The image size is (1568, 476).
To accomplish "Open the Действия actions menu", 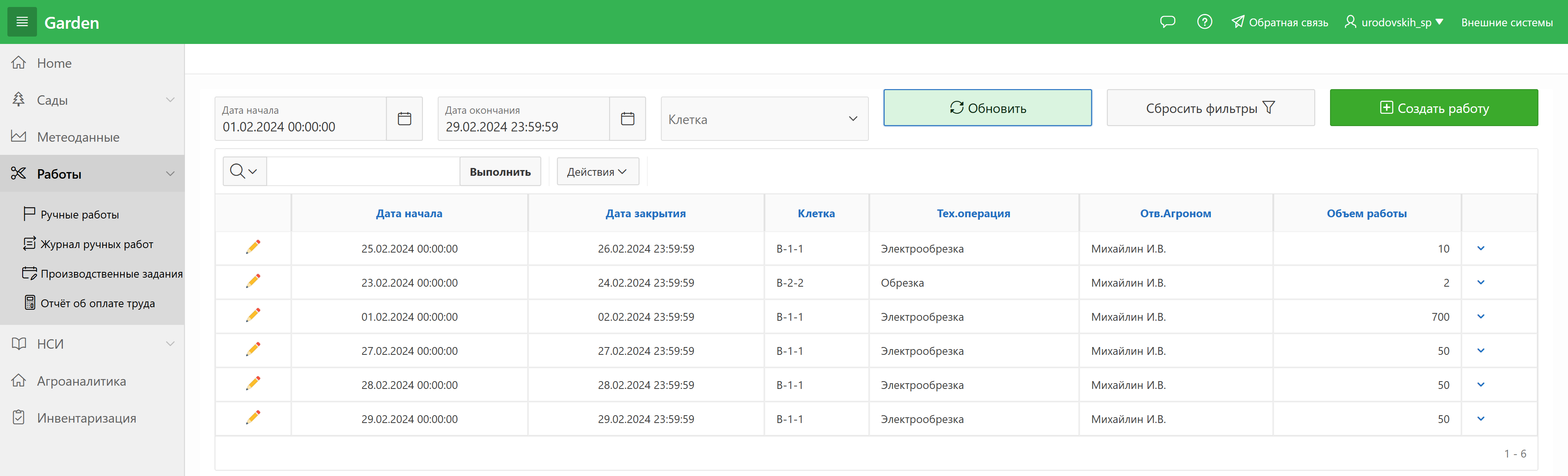I will coord(596,172).
